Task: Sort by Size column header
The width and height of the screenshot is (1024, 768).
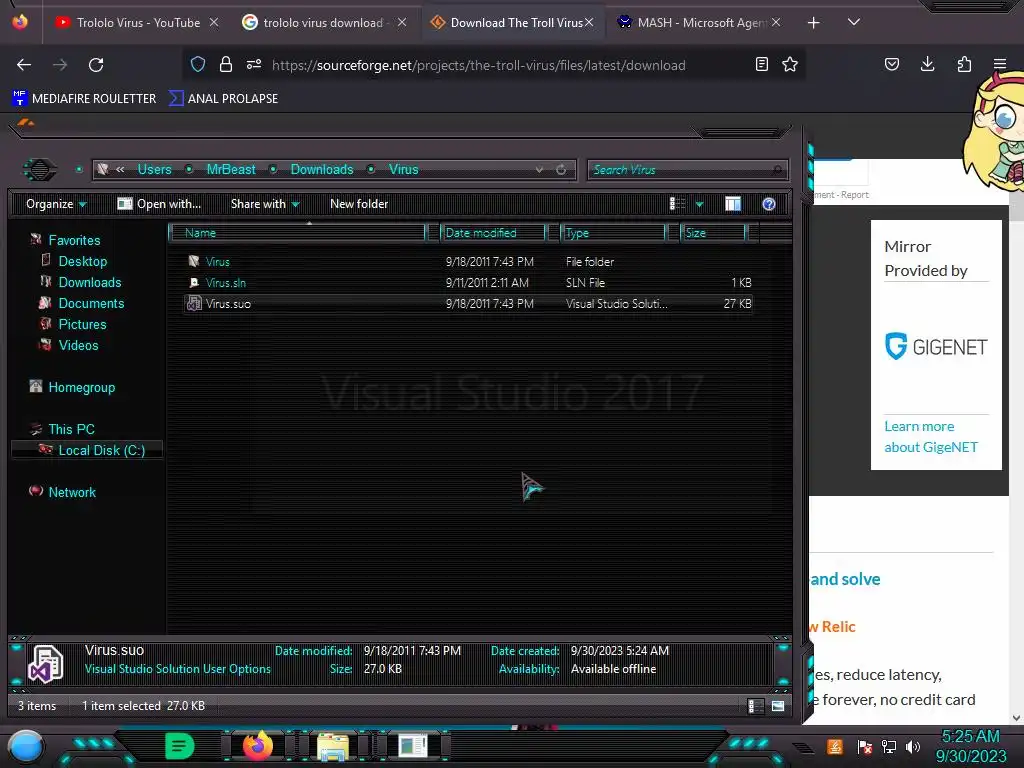Action: tap(713, 232)
